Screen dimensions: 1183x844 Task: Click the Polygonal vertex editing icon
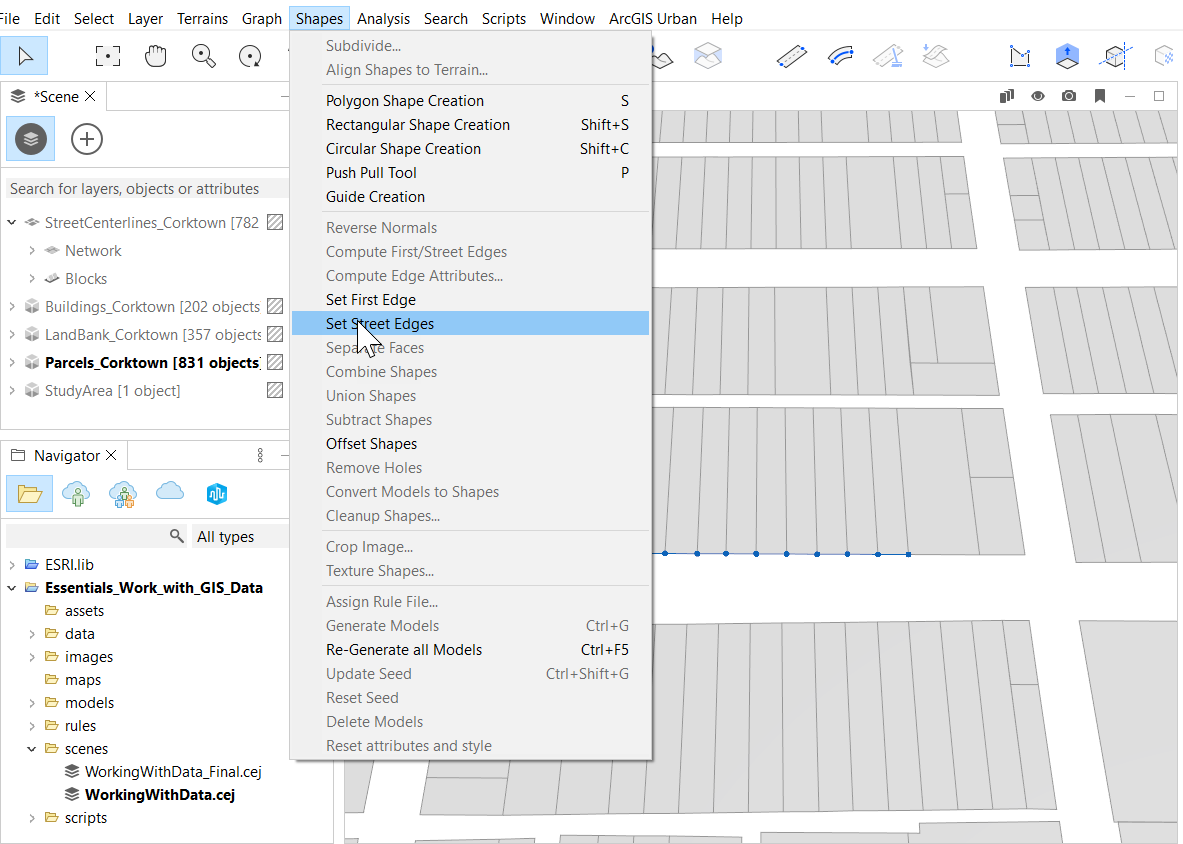[1020, 56]
